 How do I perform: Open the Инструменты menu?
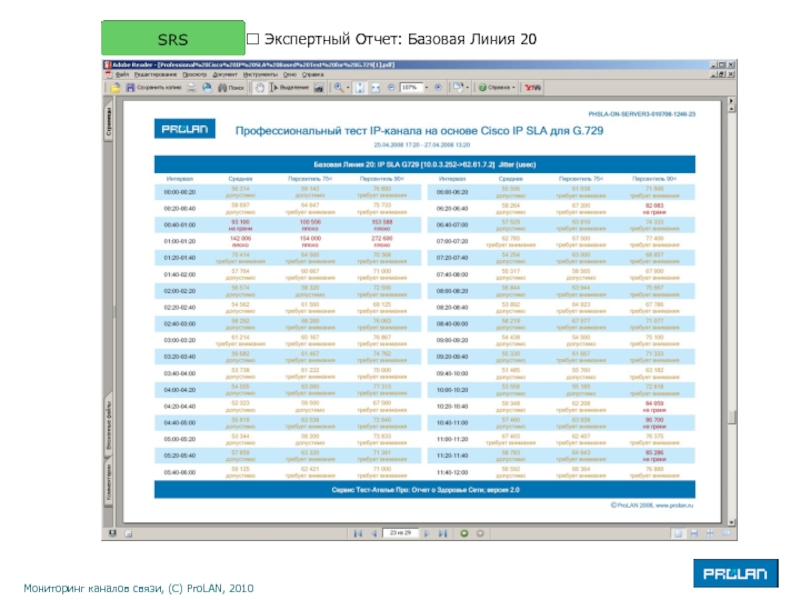(x=260, y=74)
